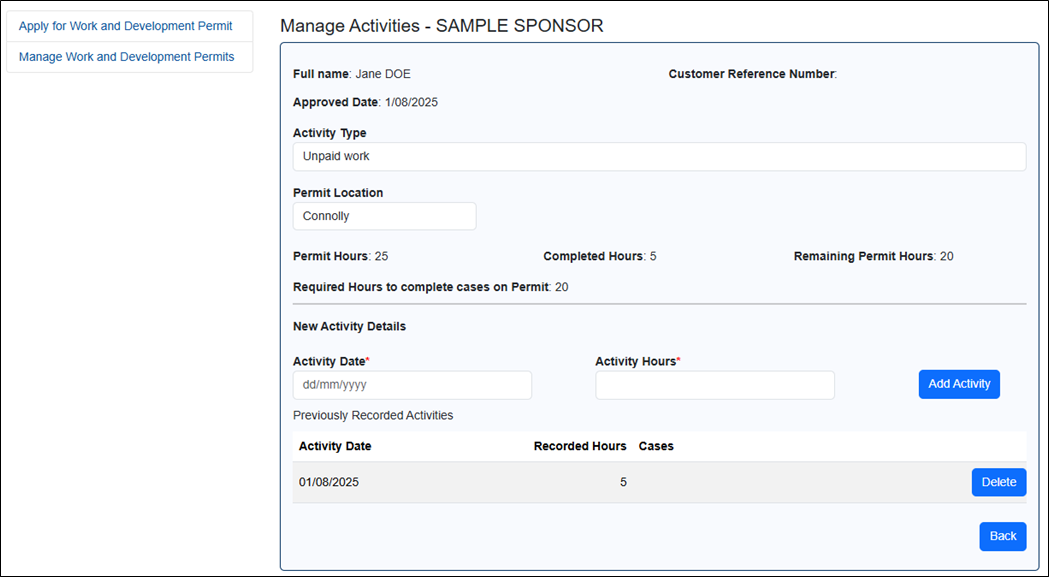This screenshot has height=577, width=1049.
Task: Select Manage Work and Development Permits
Action: [x=126, y=57]
